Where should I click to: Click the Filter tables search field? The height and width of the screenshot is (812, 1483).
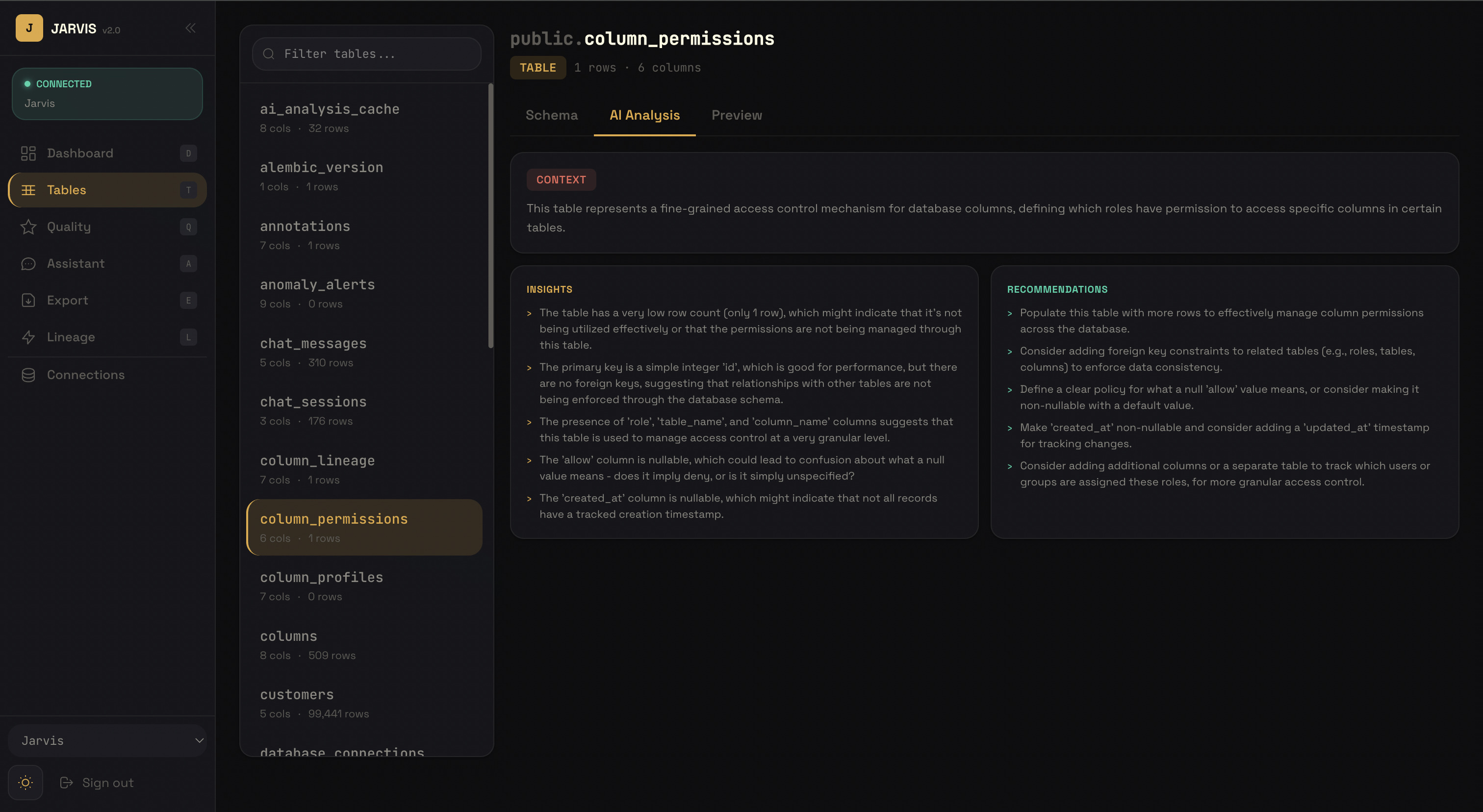click(x=367, y=54)
